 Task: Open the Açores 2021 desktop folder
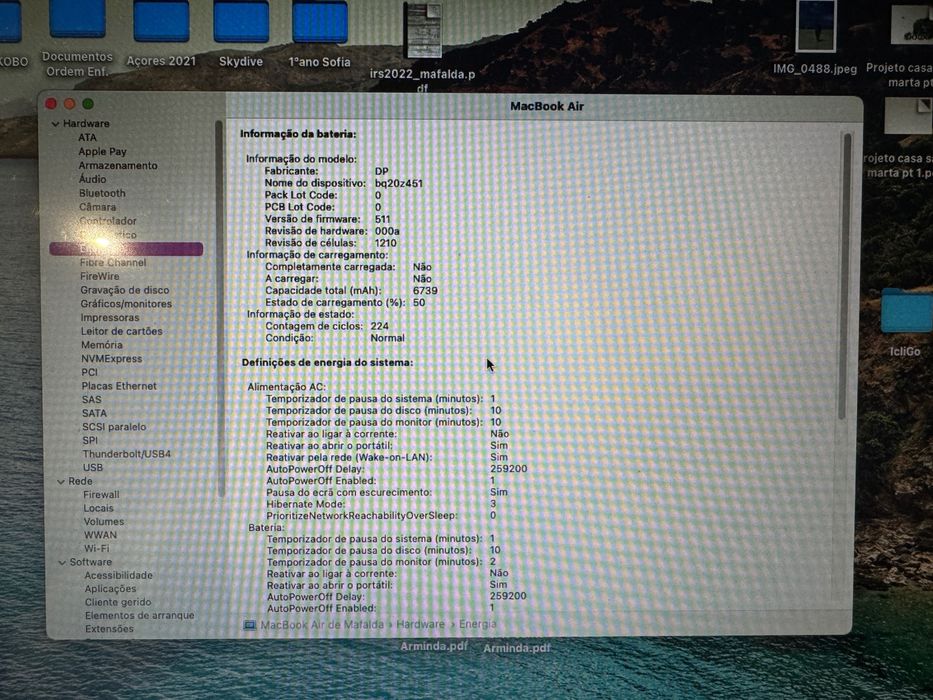pos(161,34)
